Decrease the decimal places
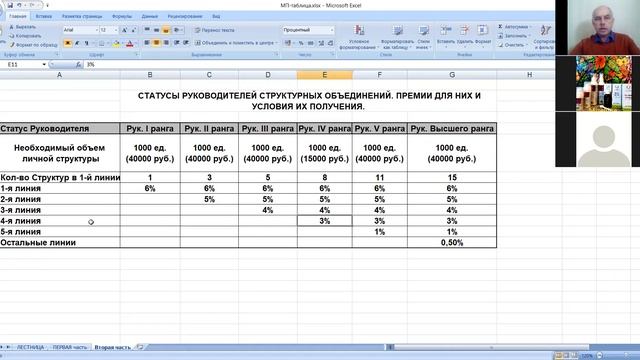640x360 pixels. tap(330, 43)
